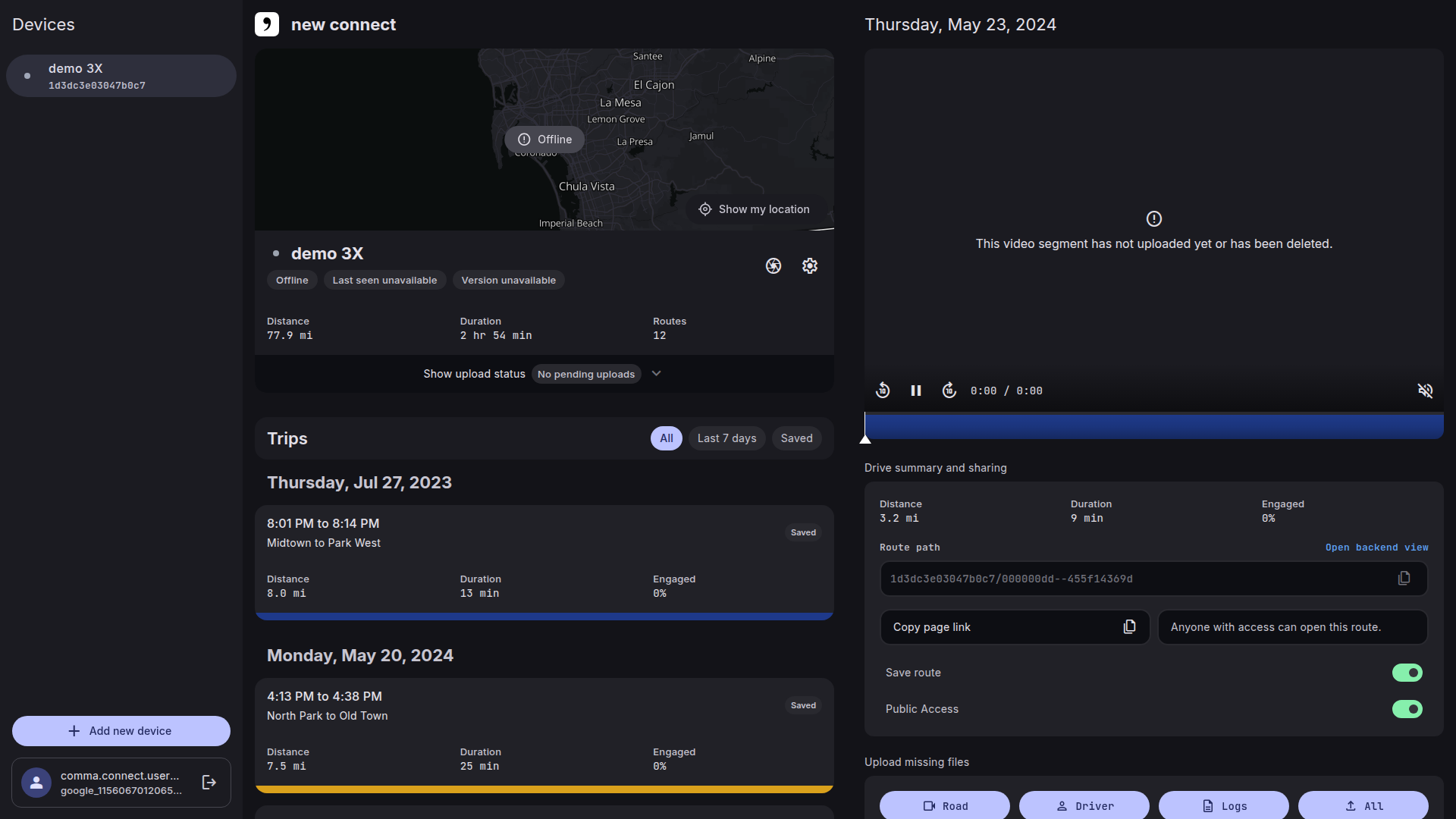1456x819 pixels.
Task: Click the comma logo icon
Action: click(267, 24)
